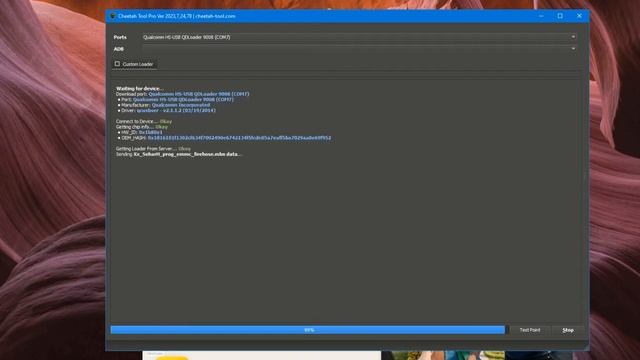Click the HW_ID log line

point(140,132)
